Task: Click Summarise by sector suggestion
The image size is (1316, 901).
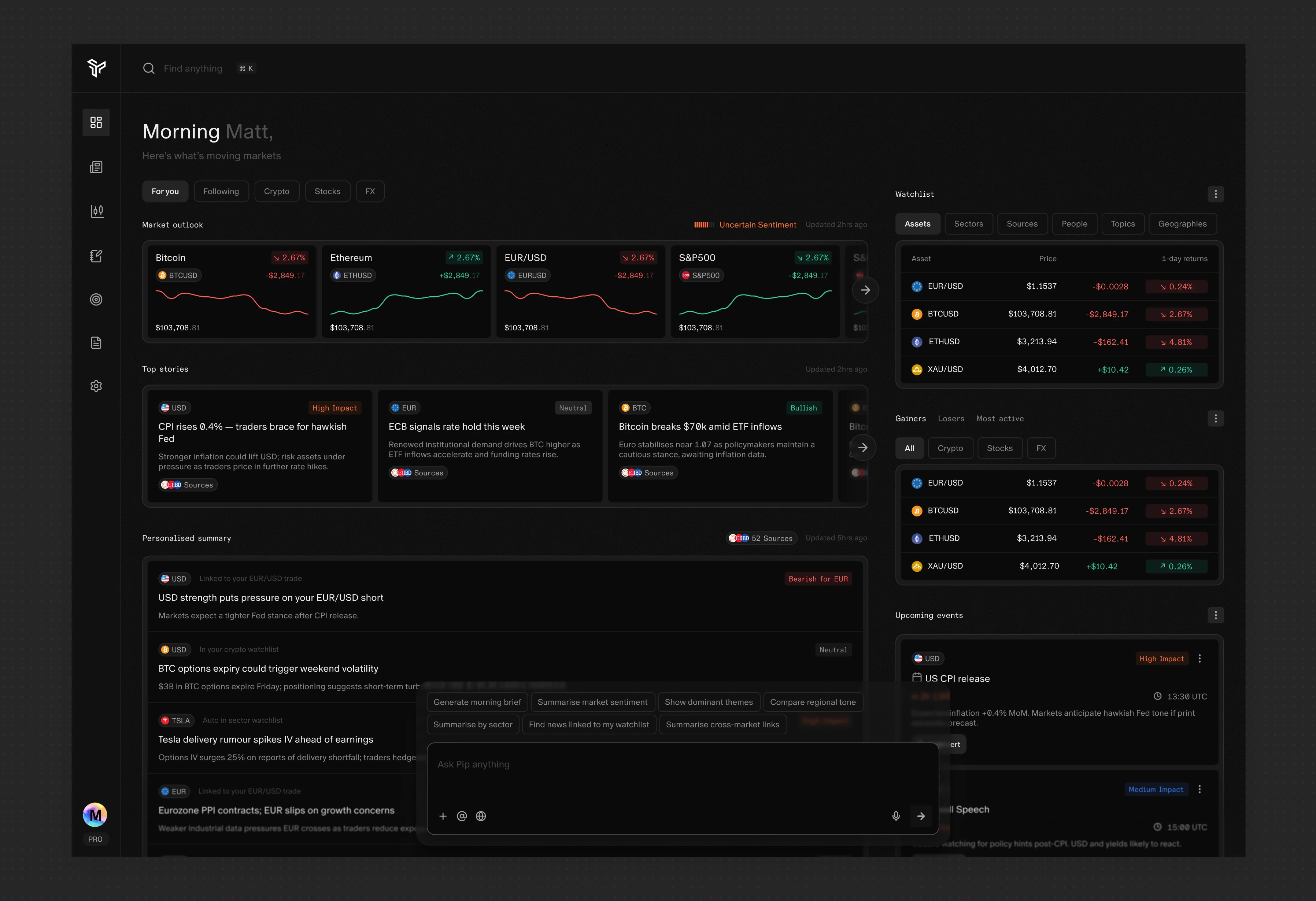Action: [x=473, y=724]
